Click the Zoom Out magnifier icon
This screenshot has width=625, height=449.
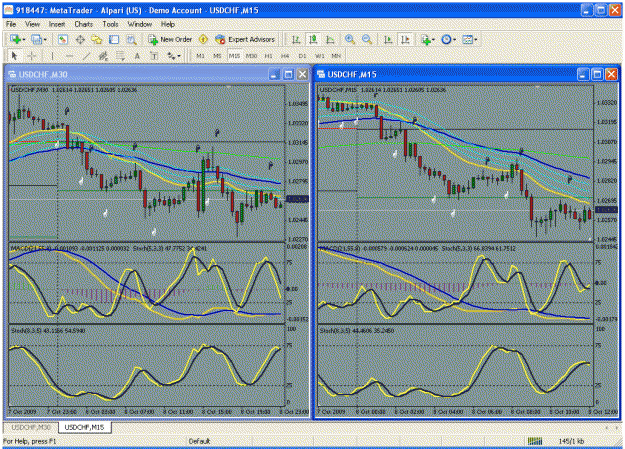click(x=367, y=39)
